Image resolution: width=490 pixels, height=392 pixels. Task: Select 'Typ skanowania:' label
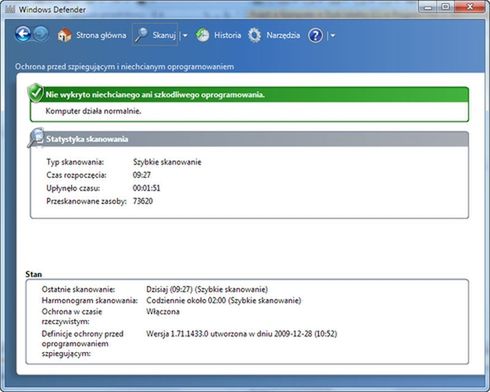tap(75, 162)
